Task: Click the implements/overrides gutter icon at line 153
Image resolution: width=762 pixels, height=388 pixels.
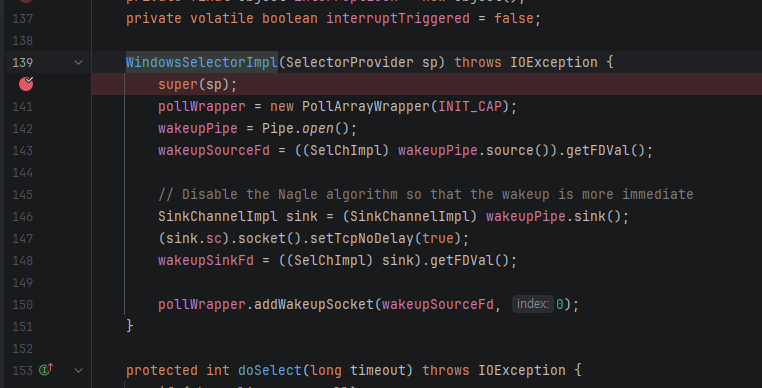Action: [46, 370]
